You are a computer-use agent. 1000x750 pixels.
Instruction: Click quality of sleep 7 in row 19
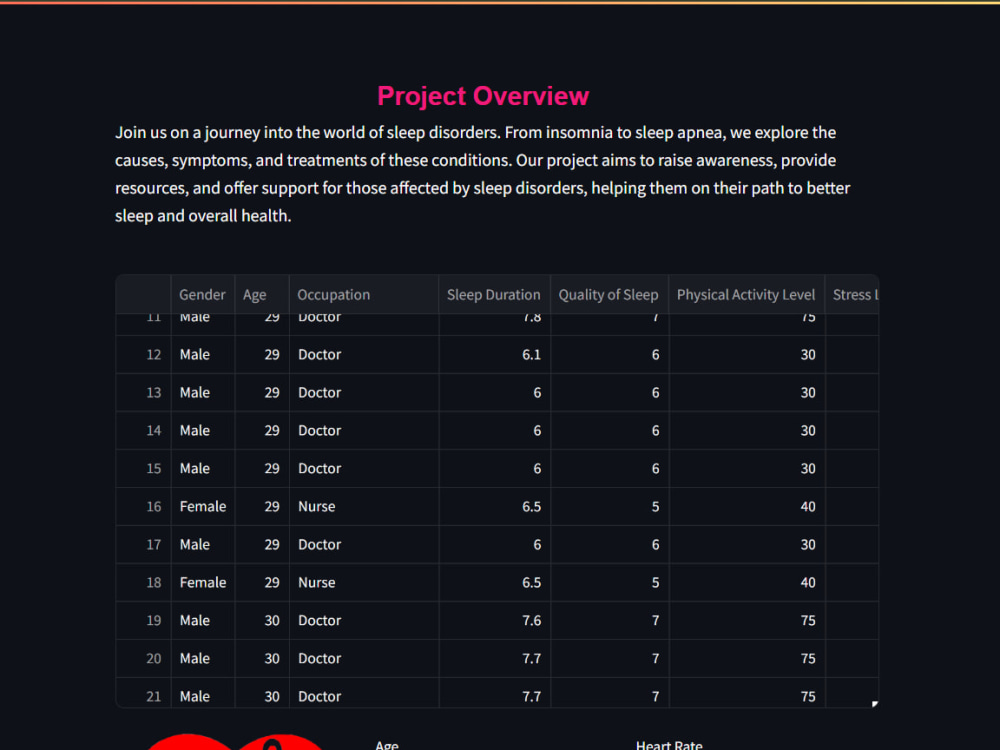click(x=609, y=621)
